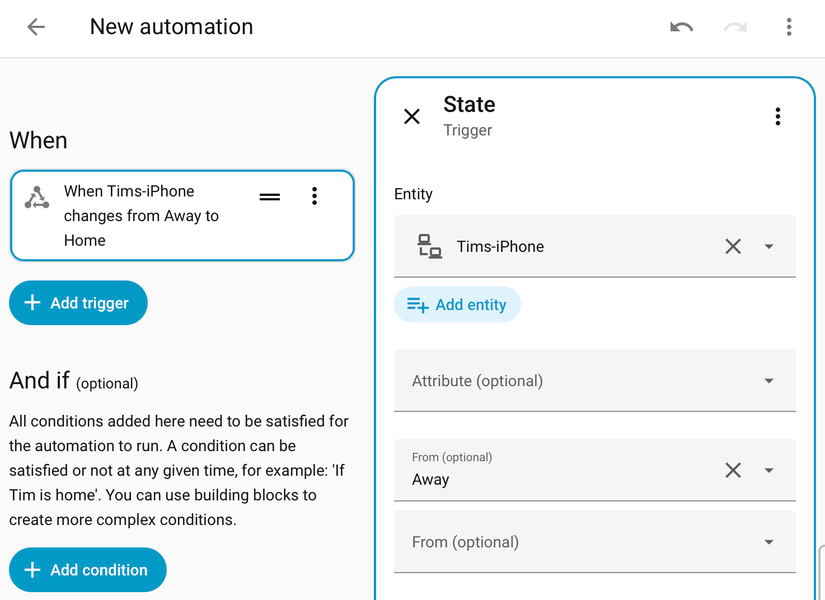Open the From dropdown showing Away
This screenshot has height=600, width=825.
click(769, 470)
